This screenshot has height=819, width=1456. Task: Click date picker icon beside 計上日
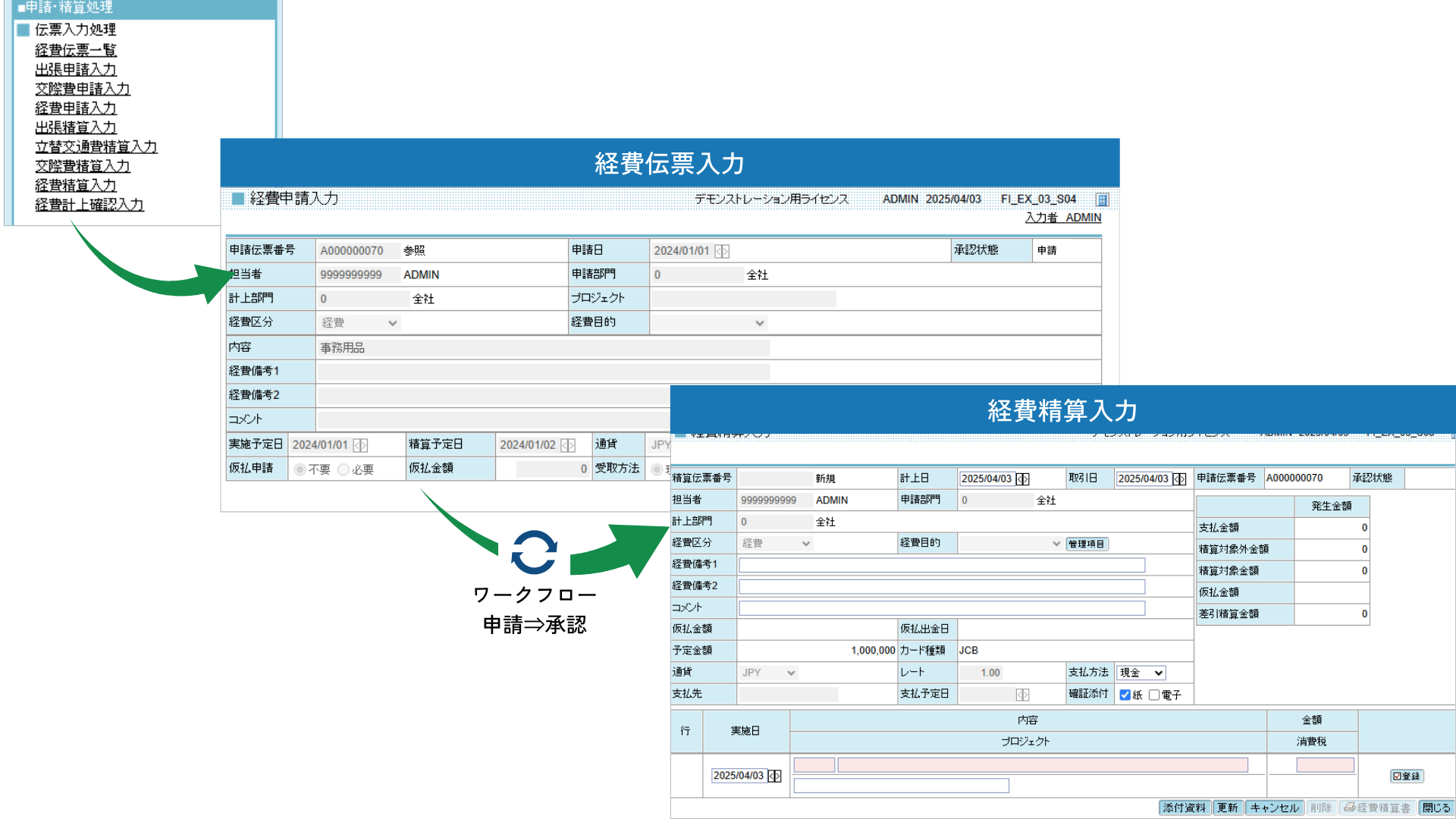pyautogui.click(x=1023, y=479)
